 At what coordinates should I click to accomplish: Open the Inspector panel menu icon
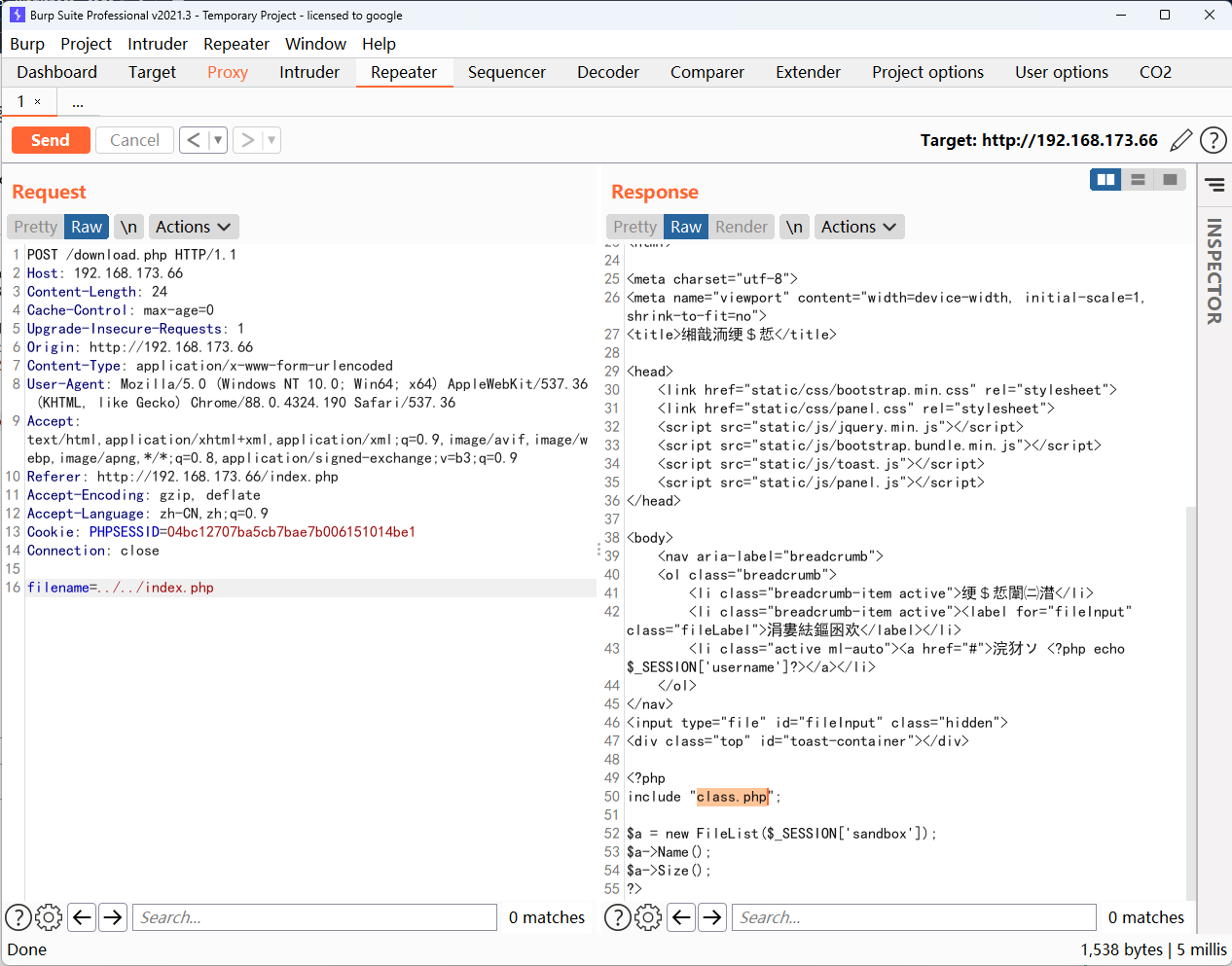pos(1214,184)
